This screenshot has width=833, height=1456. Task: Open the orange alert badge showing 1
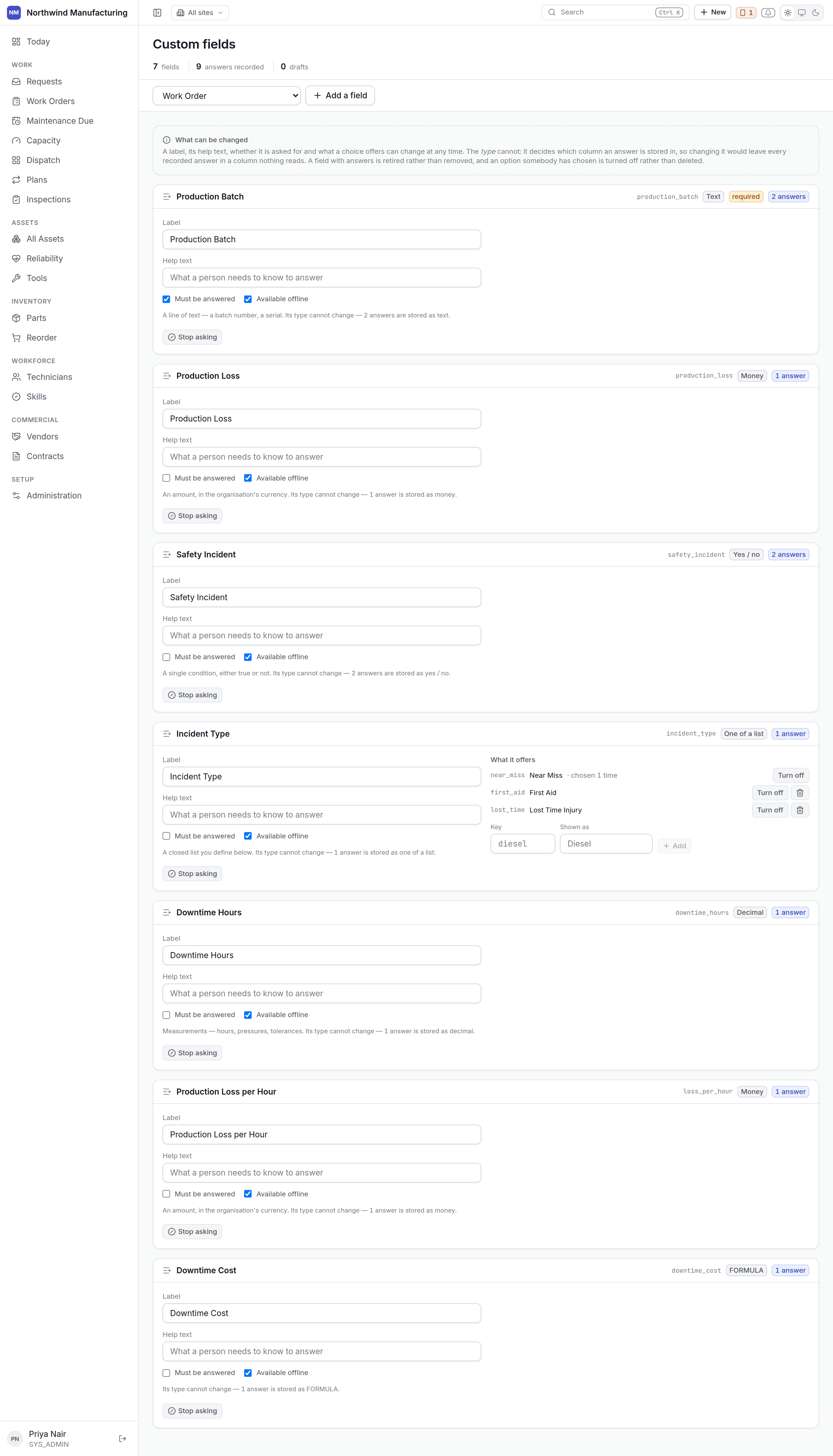pos(746,13)
